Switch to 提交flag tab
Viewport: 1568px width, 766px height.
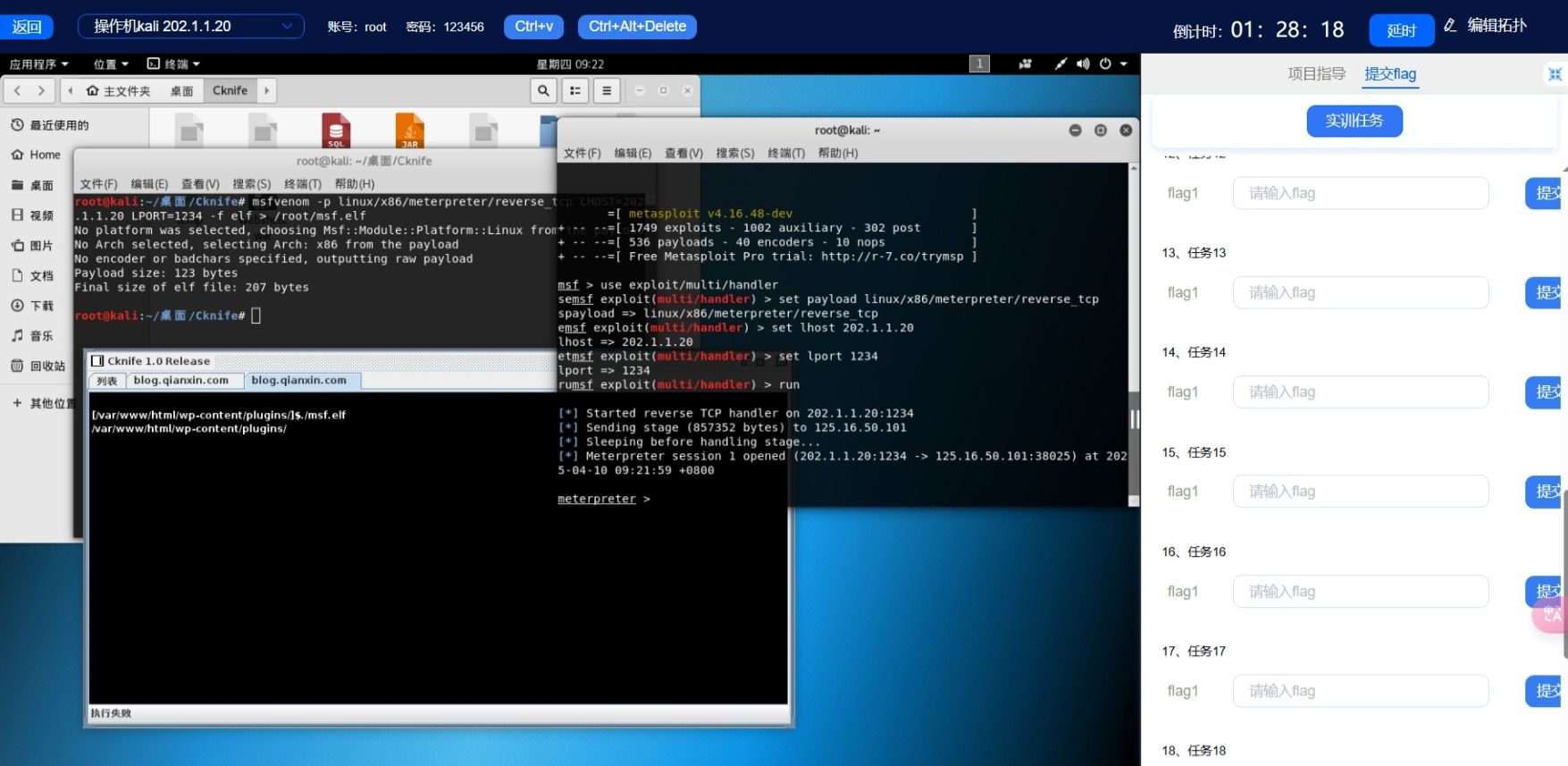click(1390, 74)
